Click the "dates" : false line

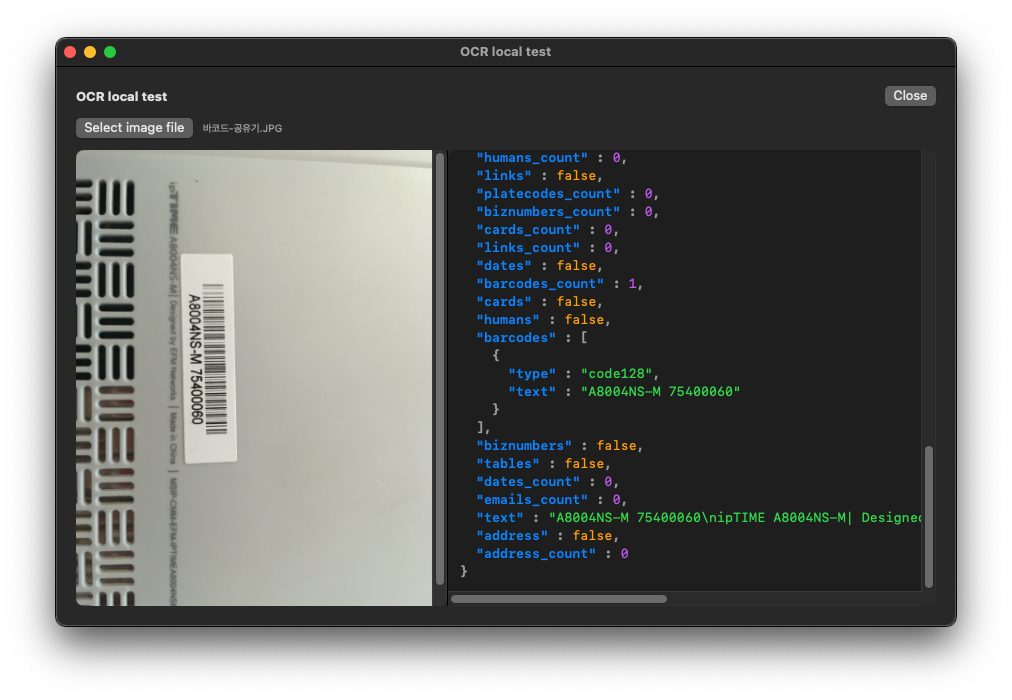(540, 266)
